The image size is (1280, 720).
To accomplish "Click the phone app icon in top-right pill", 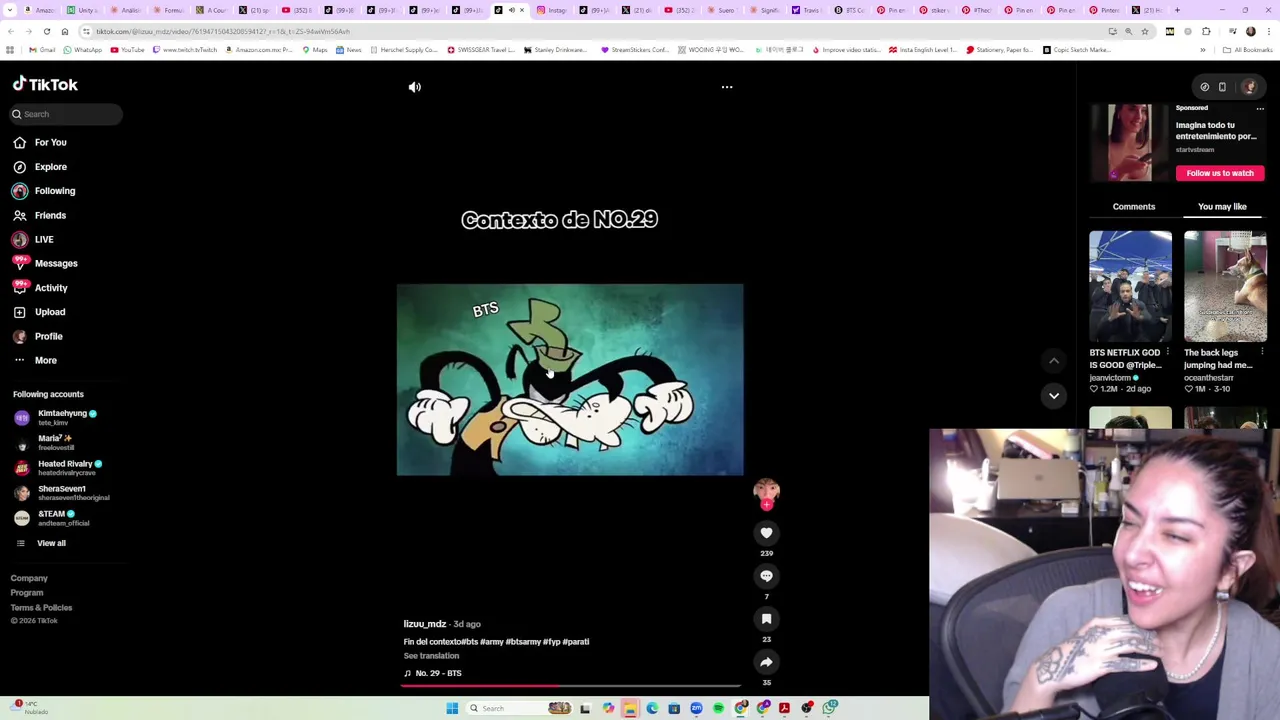I will [x=1222, y=87].
